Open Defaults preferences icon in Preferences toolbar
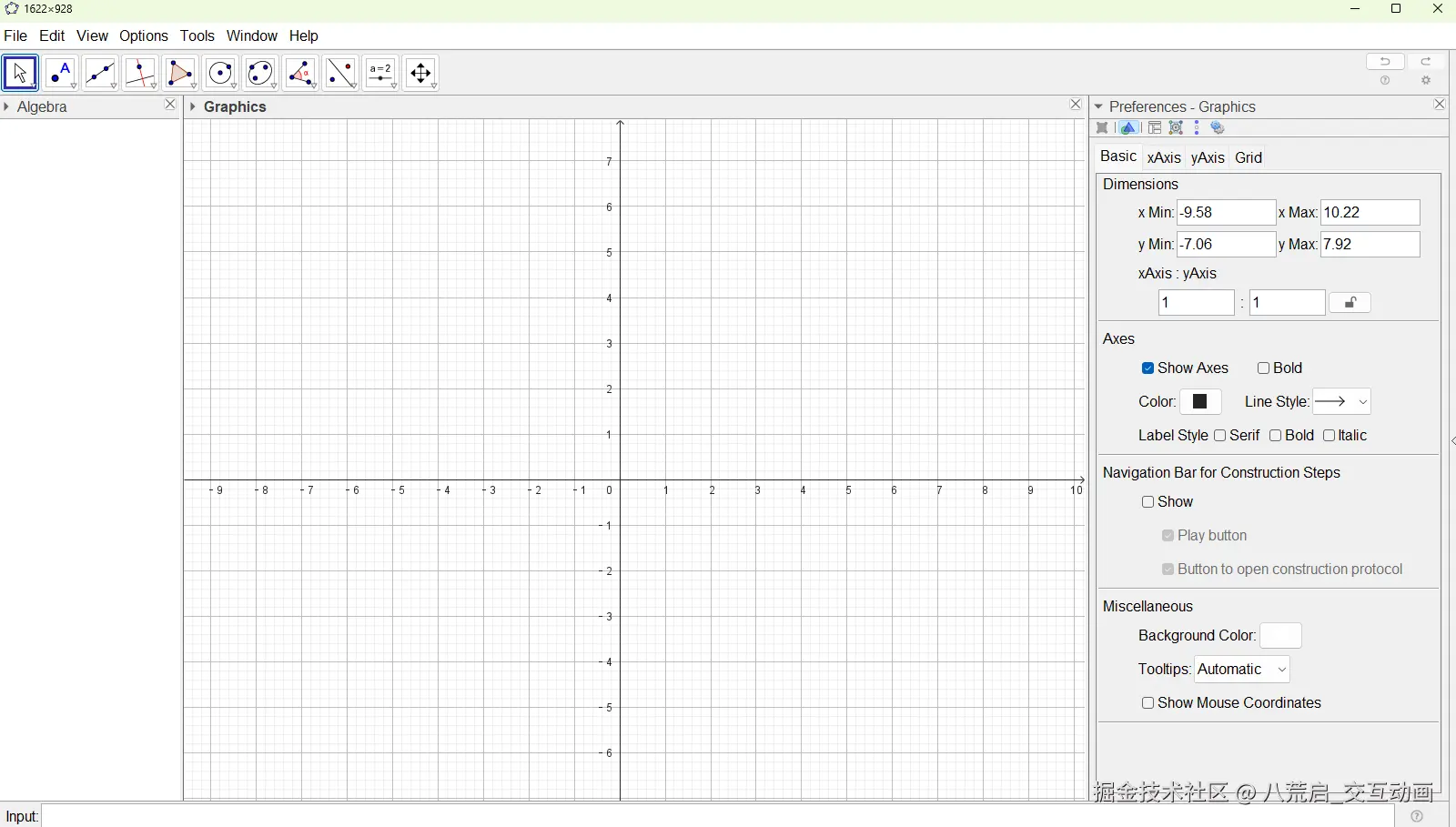 tap(1103, 128)
